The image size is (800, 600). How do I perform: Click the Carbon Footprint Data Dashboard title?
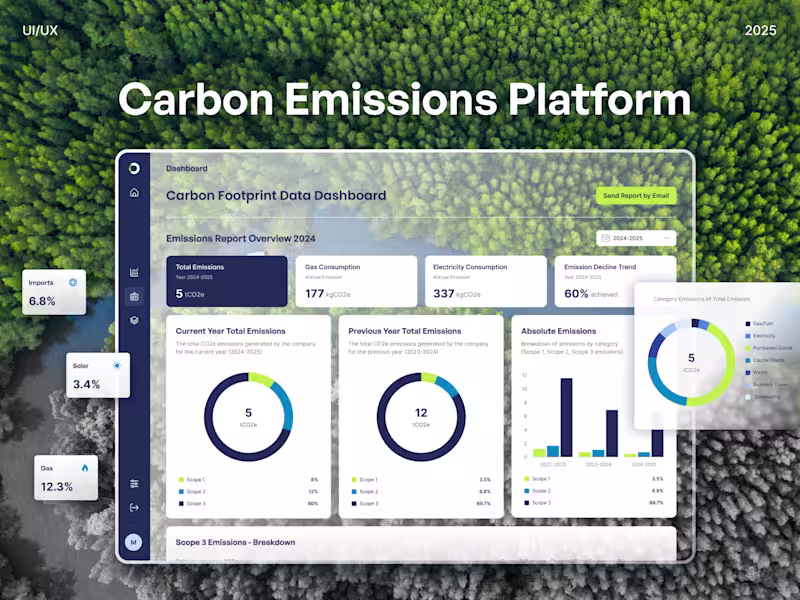pyautogui.click(x=276, y=195)
